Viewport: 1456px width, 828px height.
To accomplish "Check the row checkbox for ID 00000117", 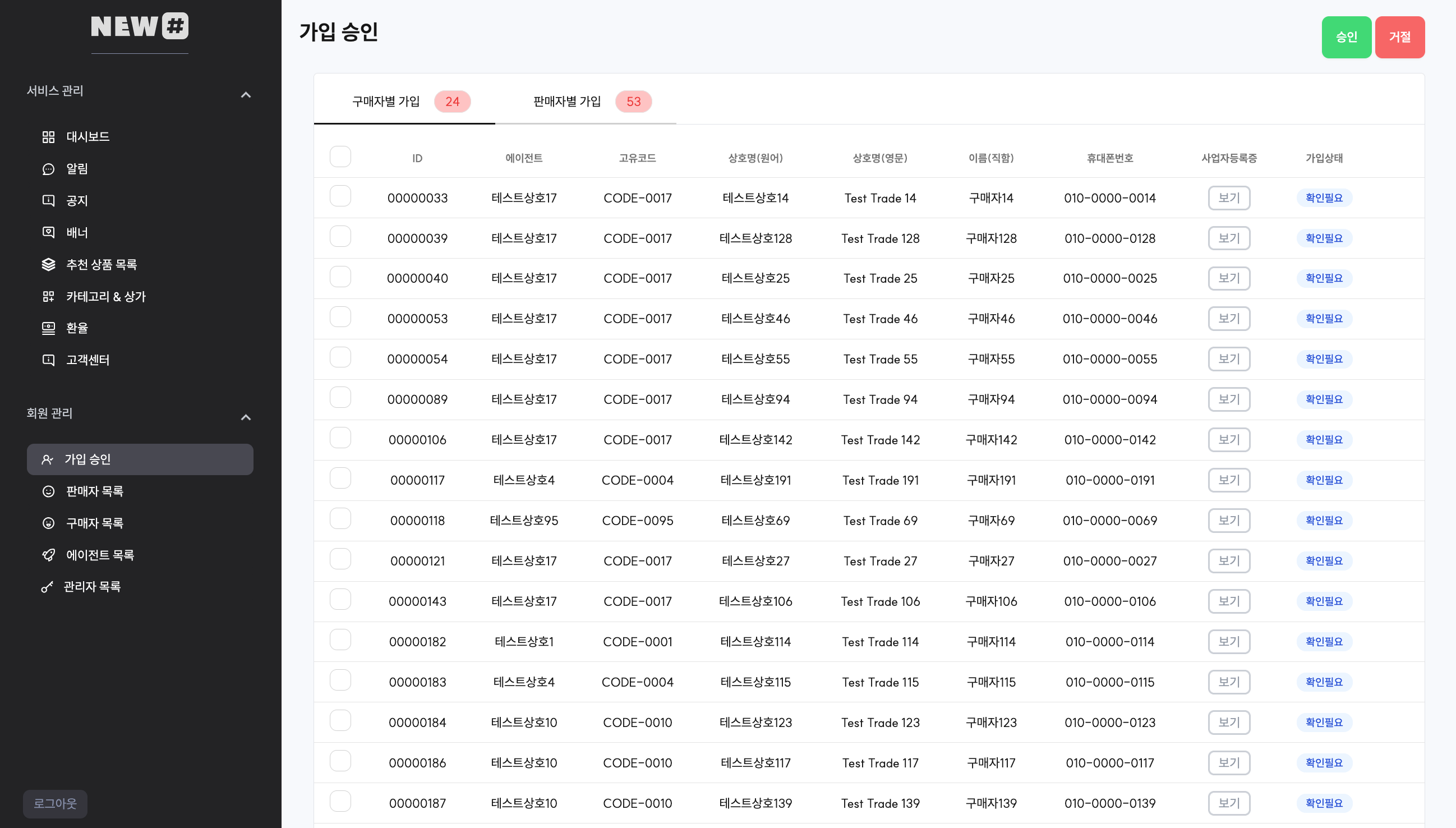I will click(340, 479).
